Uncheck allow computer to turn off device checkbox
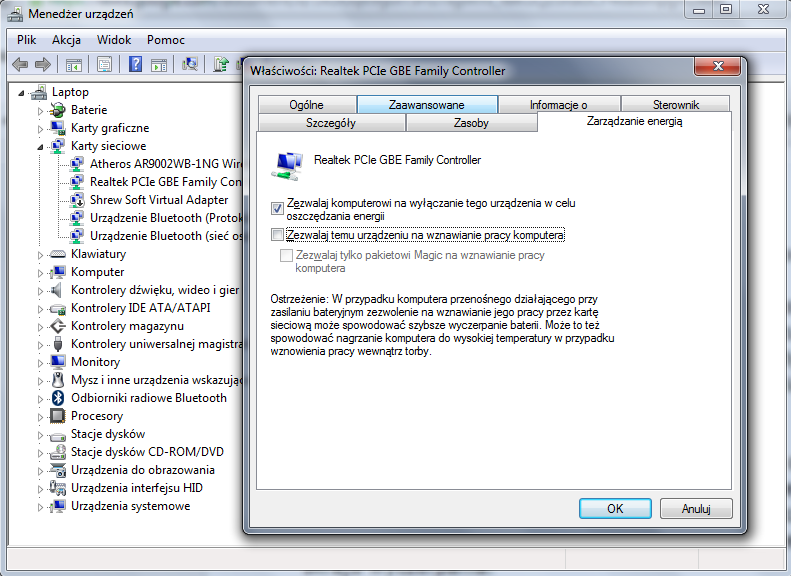This screenshot has height=576, width=791. coord(277,208)
